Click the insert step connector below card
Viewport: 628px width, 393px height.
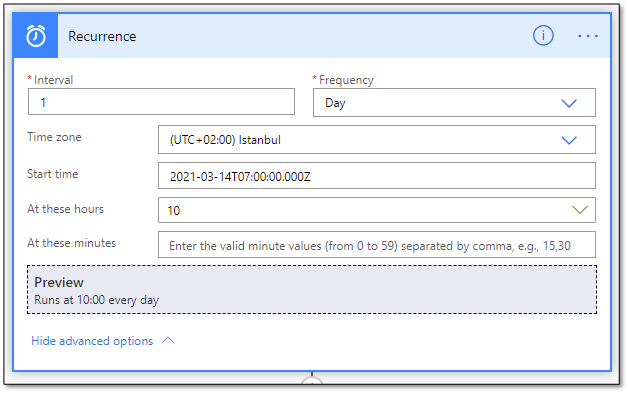[x=312, y=381]
